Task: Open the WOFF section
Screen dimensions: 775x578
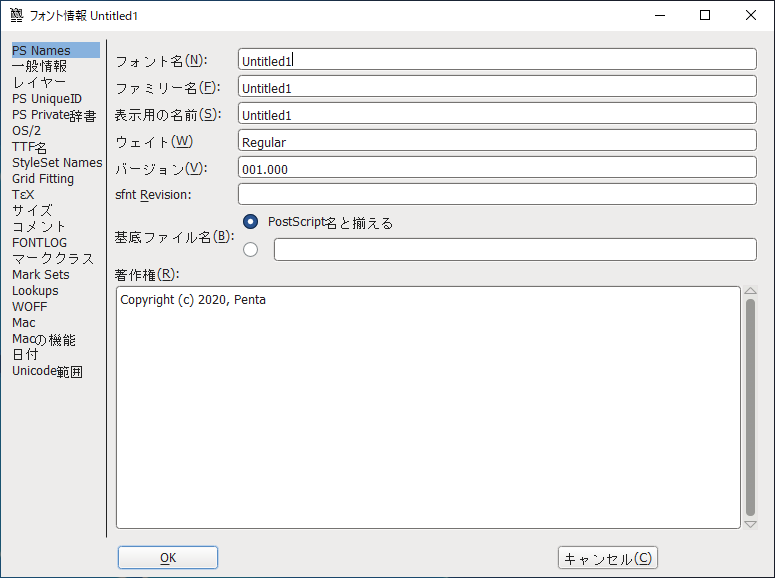Action: pyautogui.click(x=30, y=307)
